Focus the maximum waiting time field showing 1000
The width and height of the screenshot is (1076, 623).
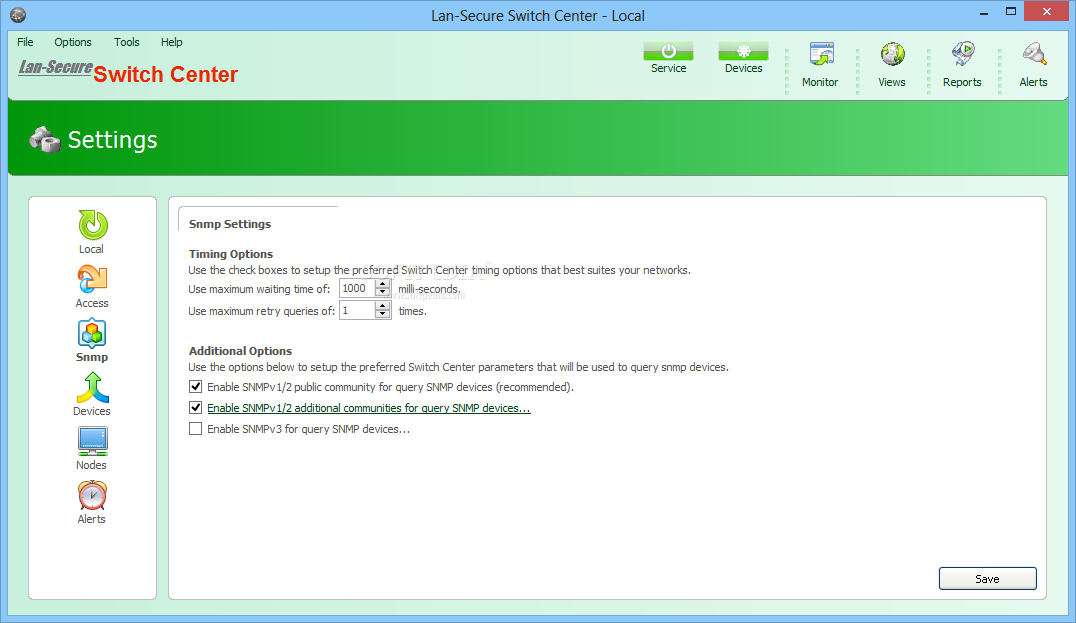pyautogui.click(x=358, y=288)
